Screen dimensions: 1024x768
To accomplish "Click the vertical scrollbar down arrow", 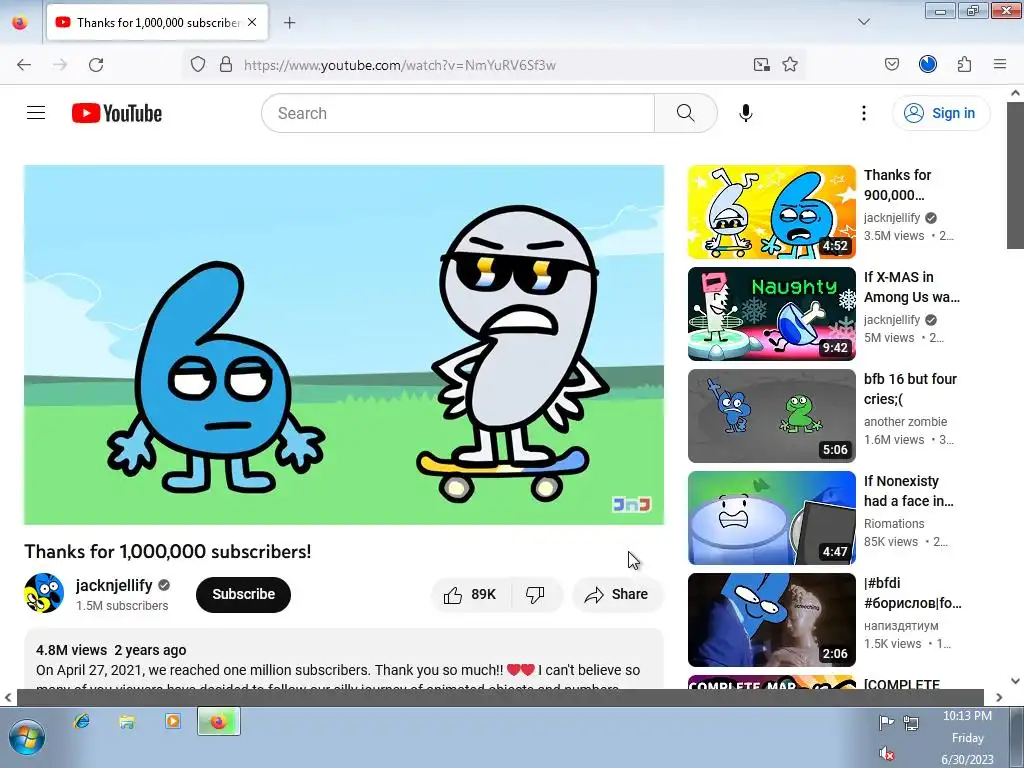I will 1015,680.
